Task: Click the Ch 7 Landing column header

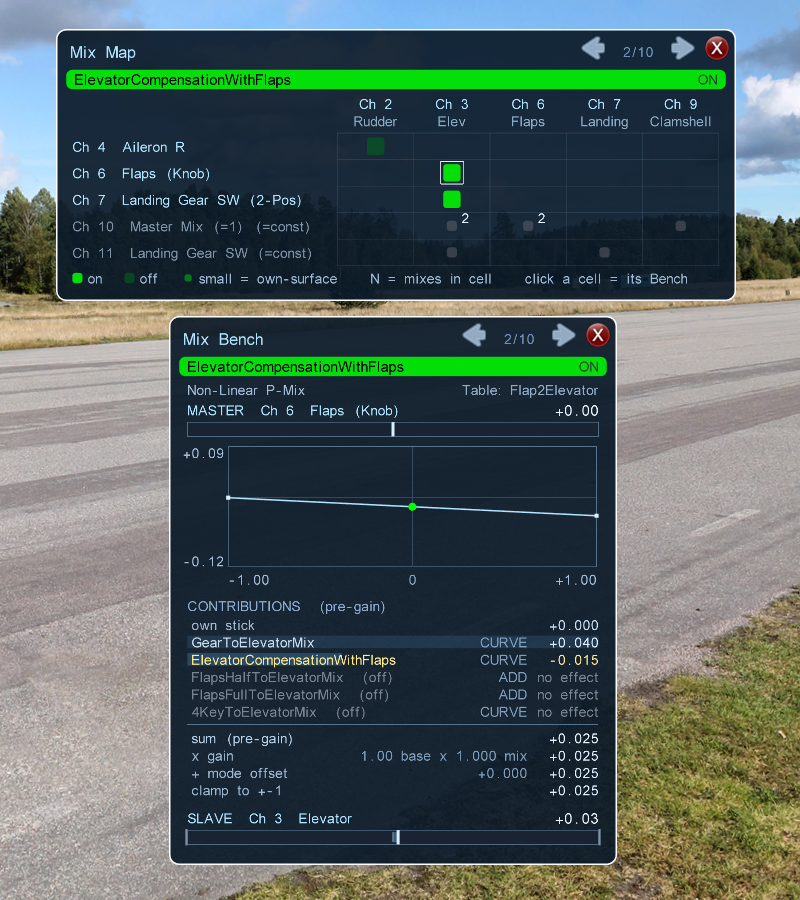Action: [604, 113]
